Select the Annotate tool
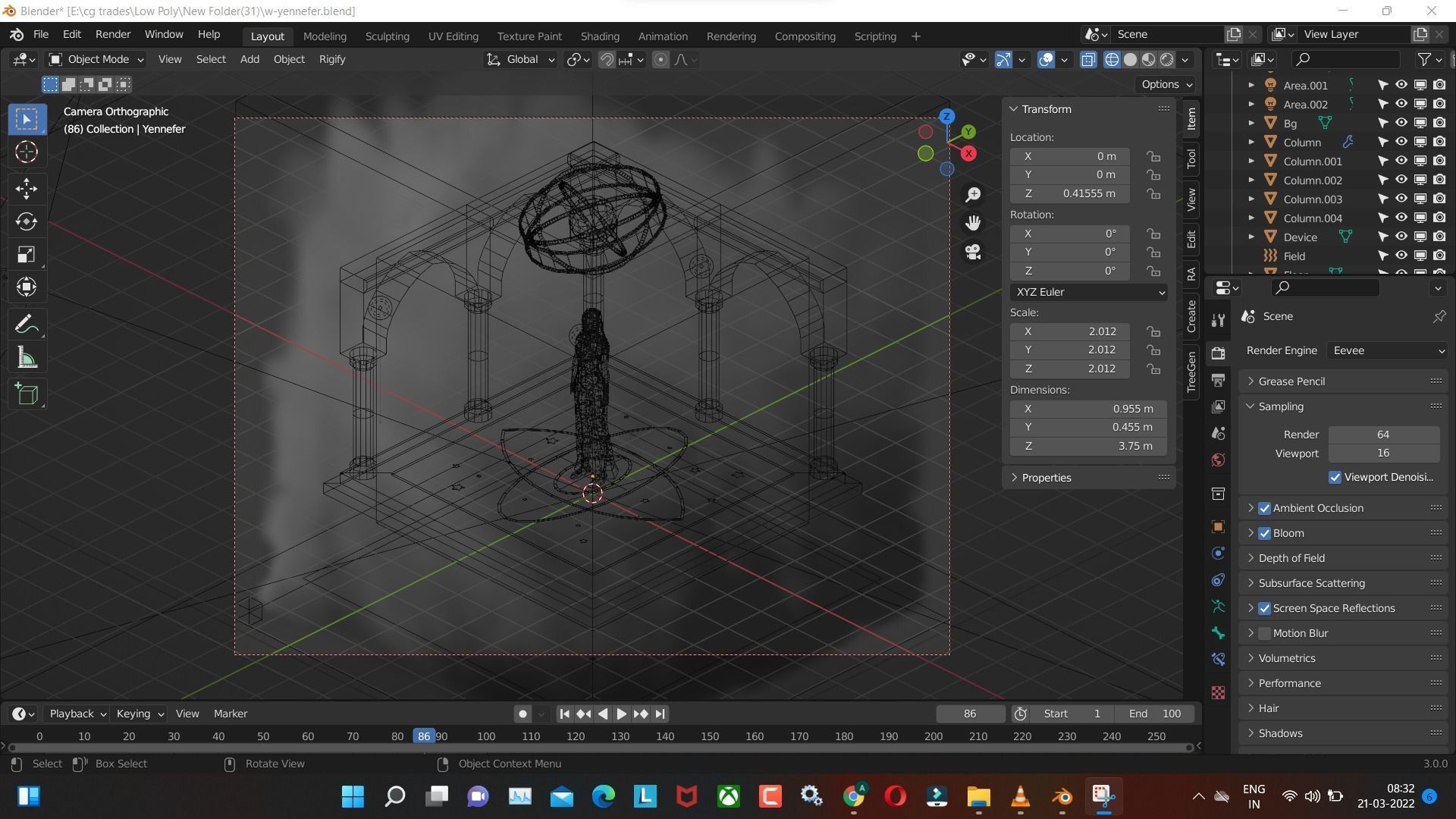 tap(26, 322)
